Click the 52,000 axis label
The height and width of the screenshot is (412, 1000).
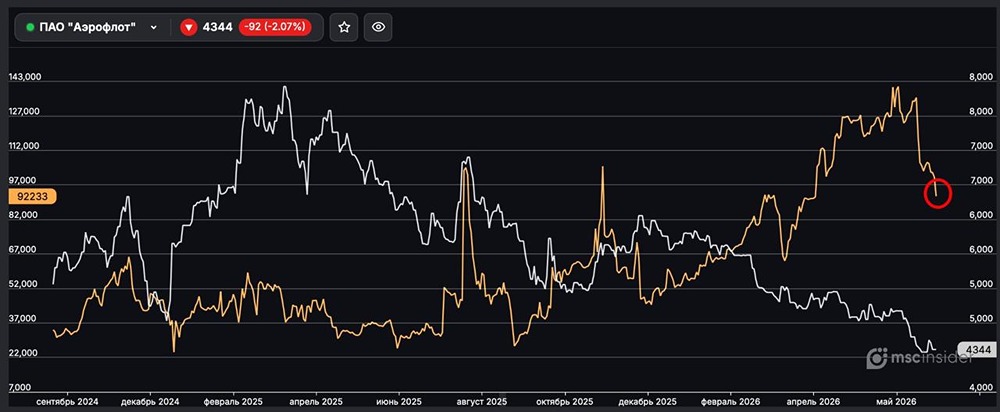24,284
